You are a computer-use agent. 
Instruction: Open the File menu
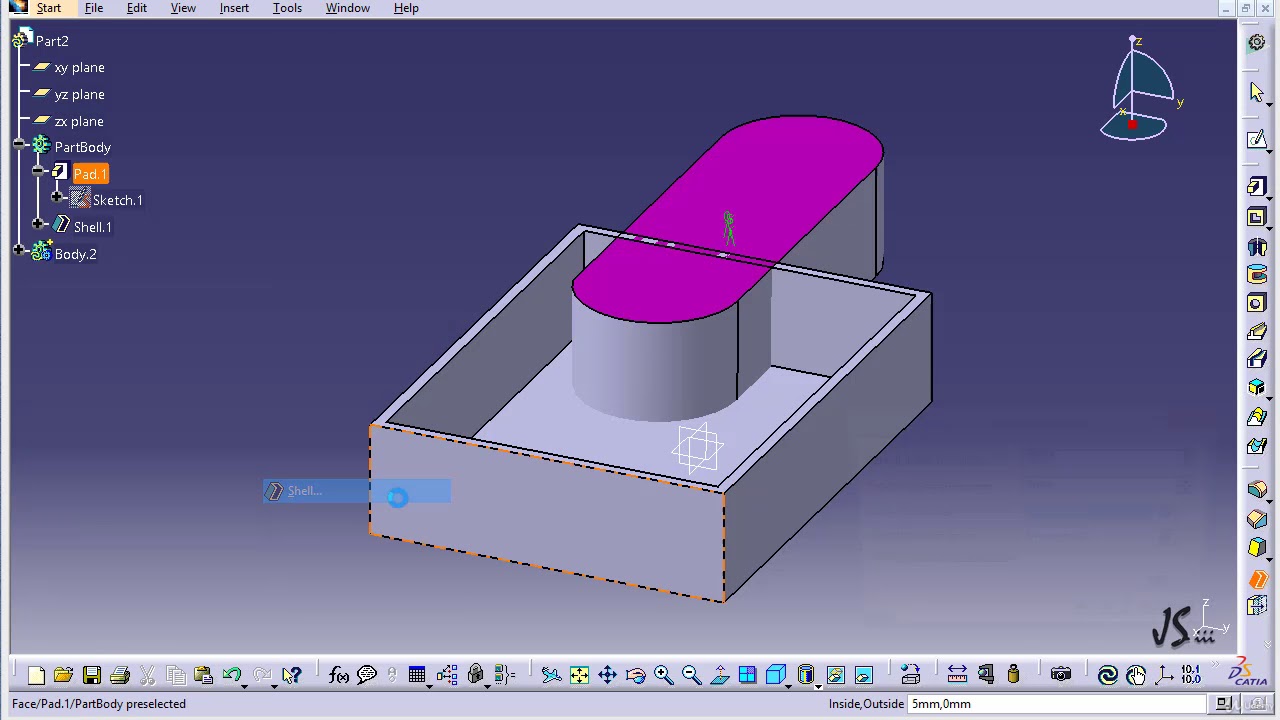94,8
